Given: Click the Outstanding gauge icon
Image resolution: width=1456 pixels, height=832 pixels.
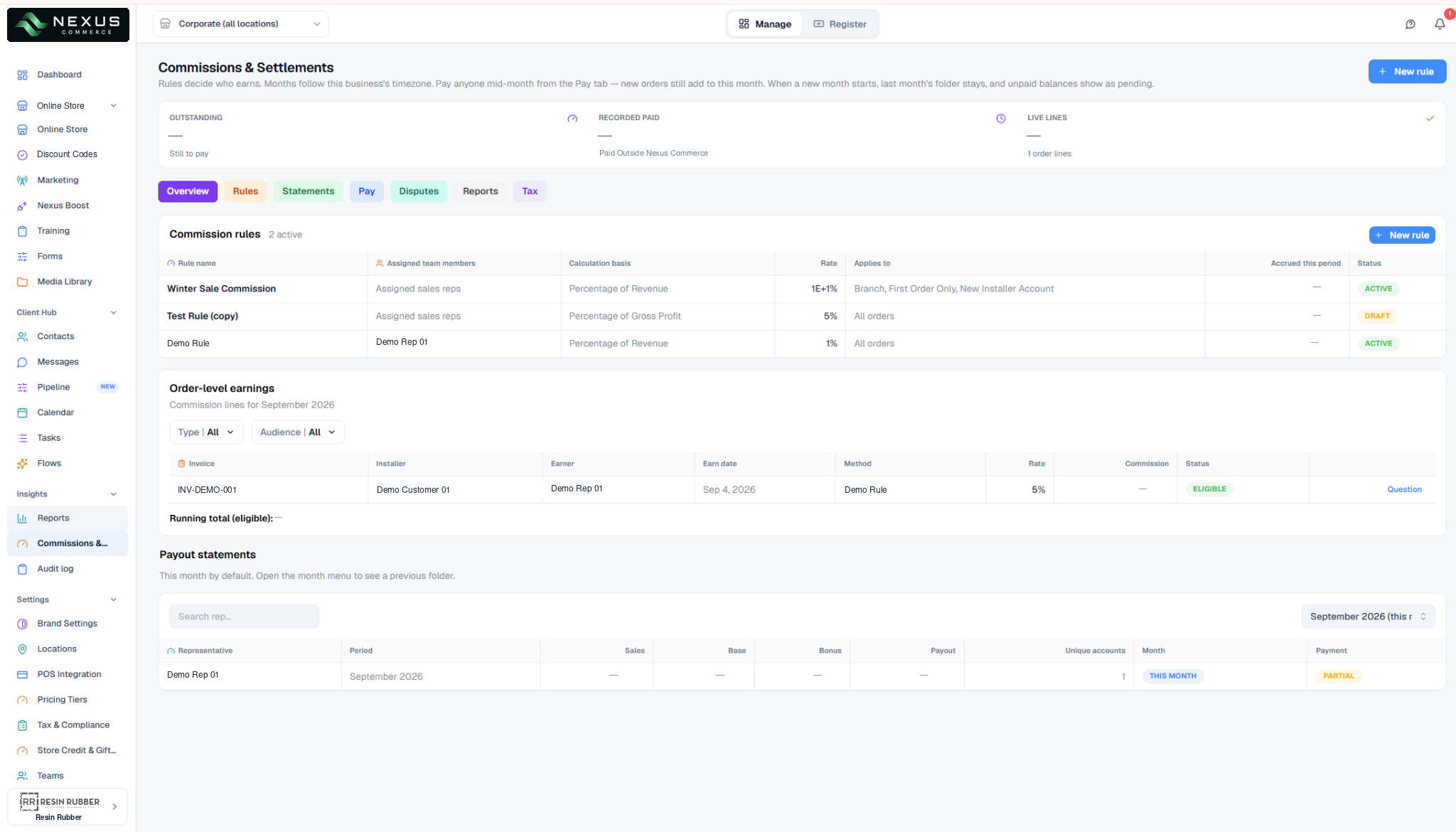Looking at the screenshot, I should (x=572, y=119).
